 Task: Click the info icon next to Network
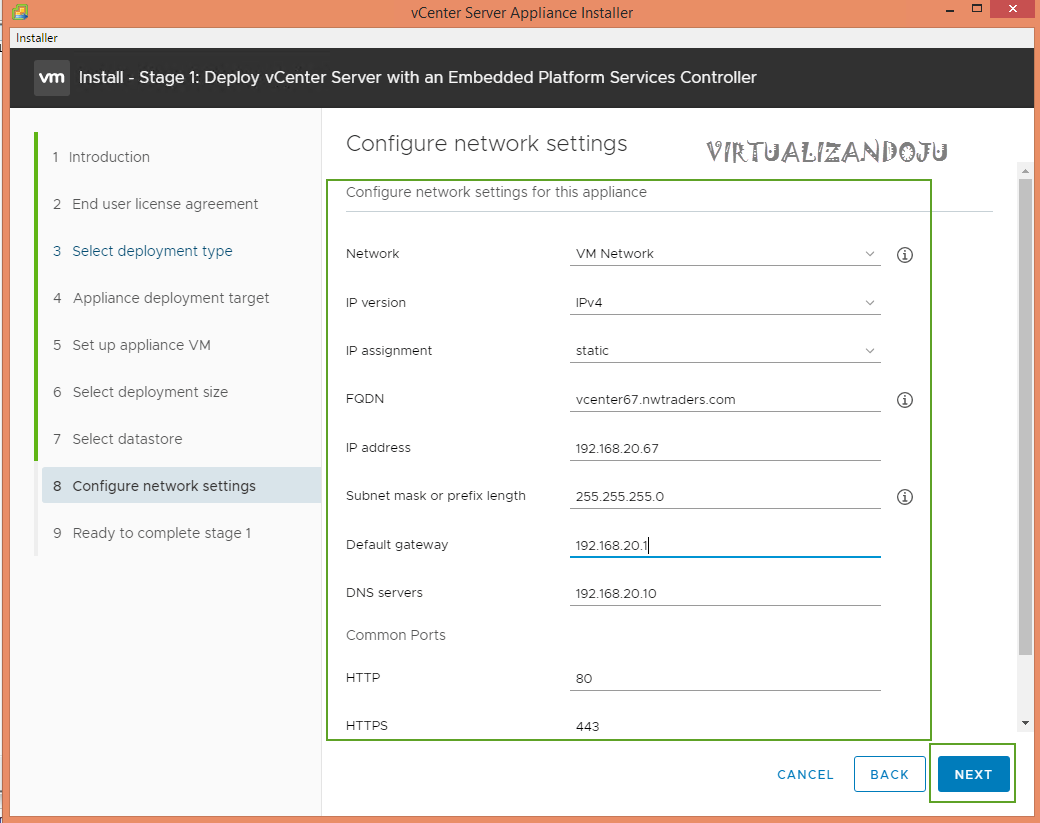pyautogui.click(x=905, y=255)
